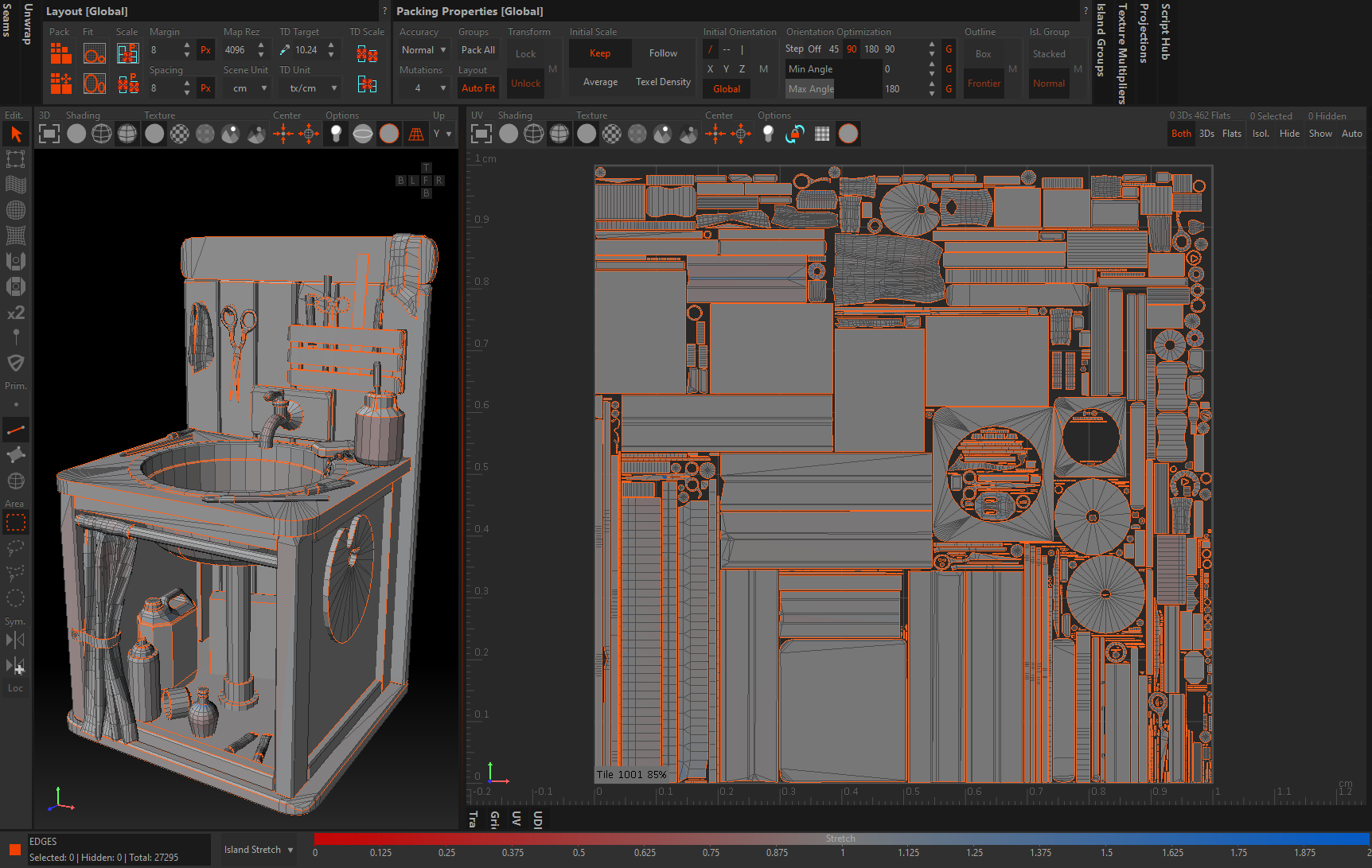
Task: Activate the rectangle area selection tool
Action: point(16,522)
